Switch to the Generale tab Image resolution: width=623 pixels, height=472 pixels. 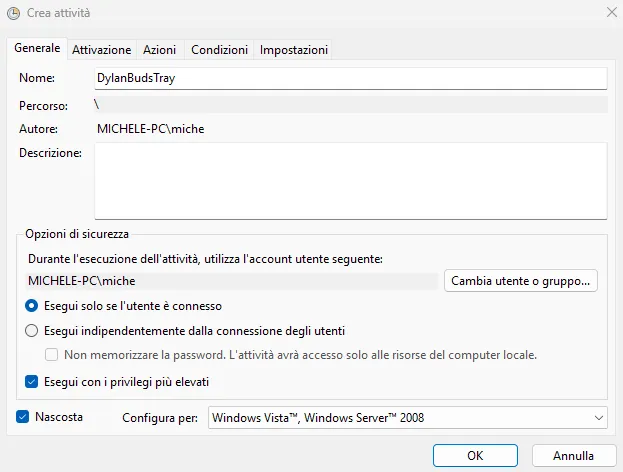pos(37,48)
